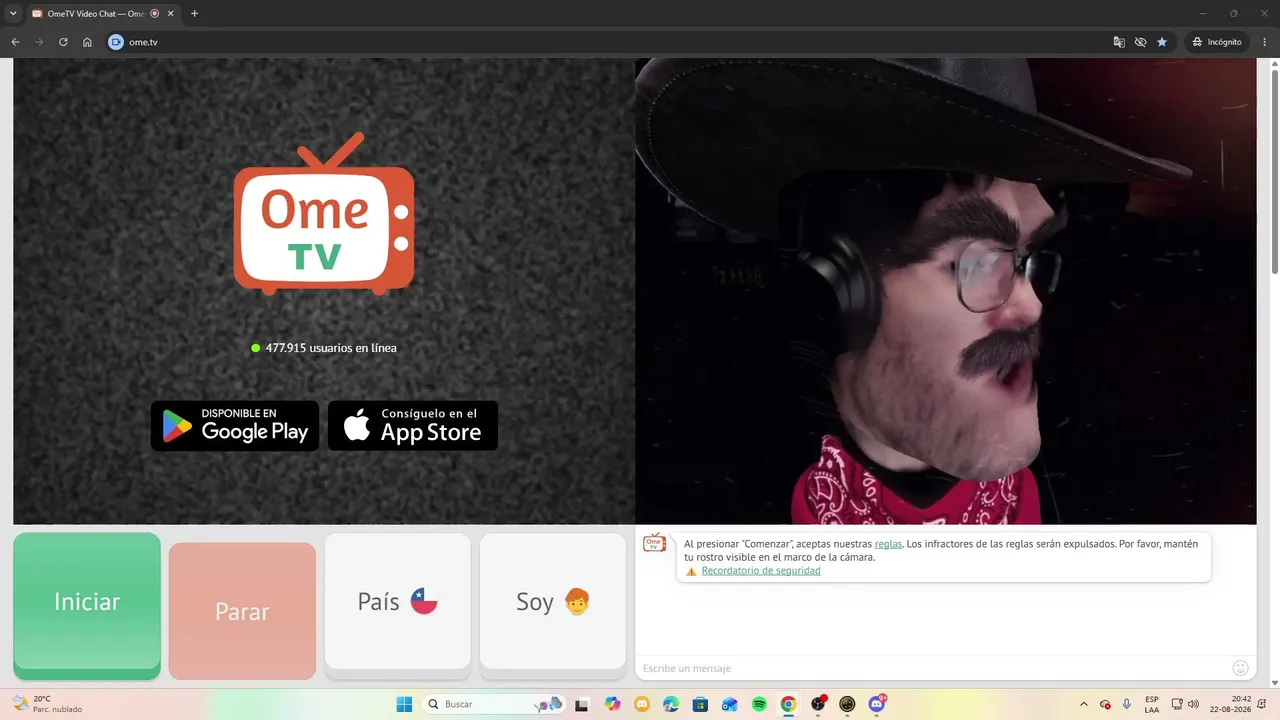1280x720 pixels.
Task: Open the volume tray control
Action: click(1193, 704)
